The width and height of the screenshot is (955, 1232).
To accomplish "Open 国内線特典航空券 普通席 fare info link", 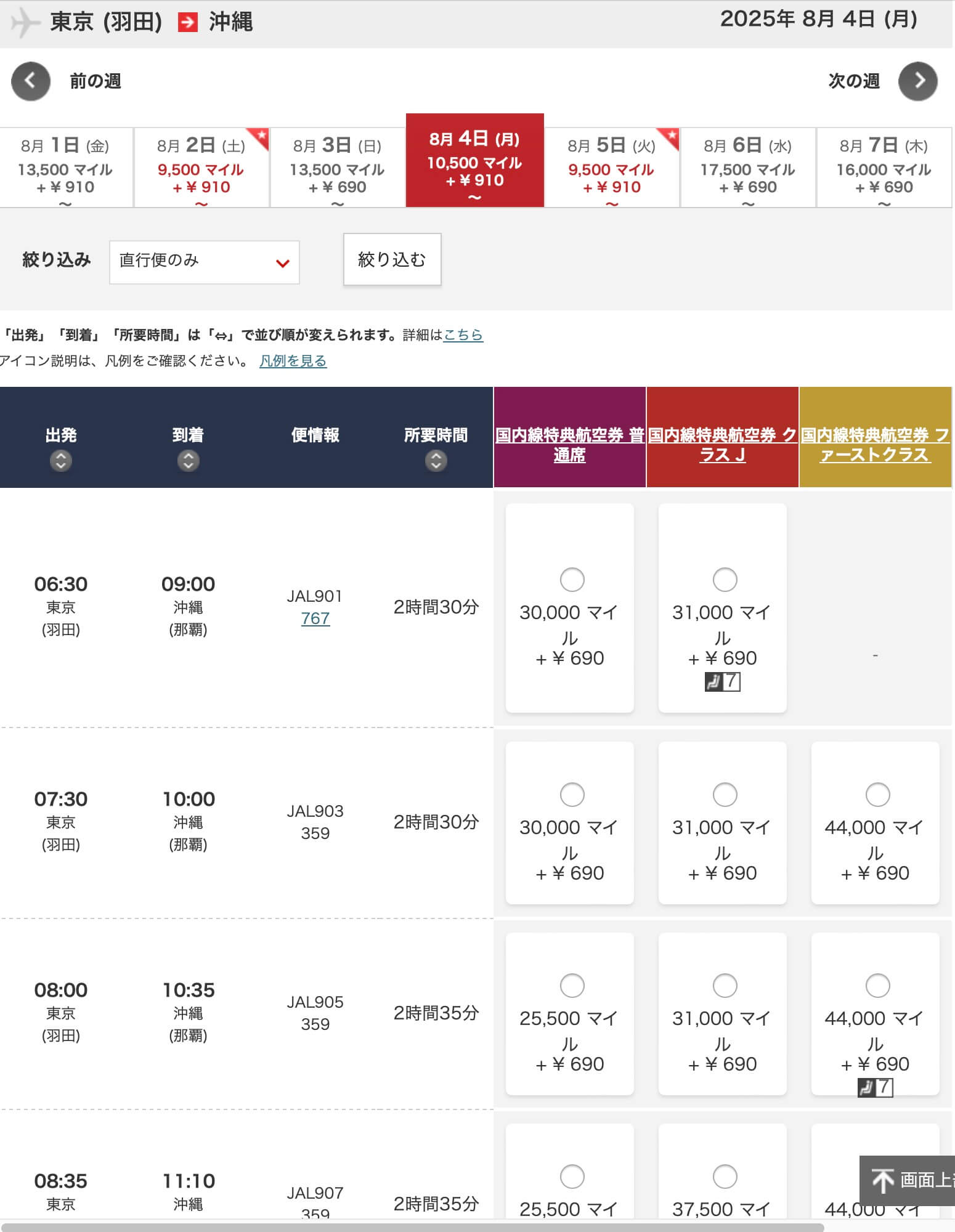I will point(569,445).
